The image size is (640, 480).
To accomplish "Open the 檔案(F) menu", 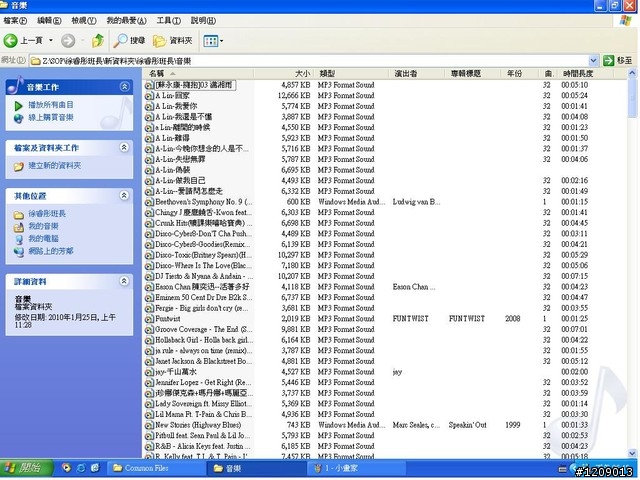I will pyautogui.click(x=15, y=20).
